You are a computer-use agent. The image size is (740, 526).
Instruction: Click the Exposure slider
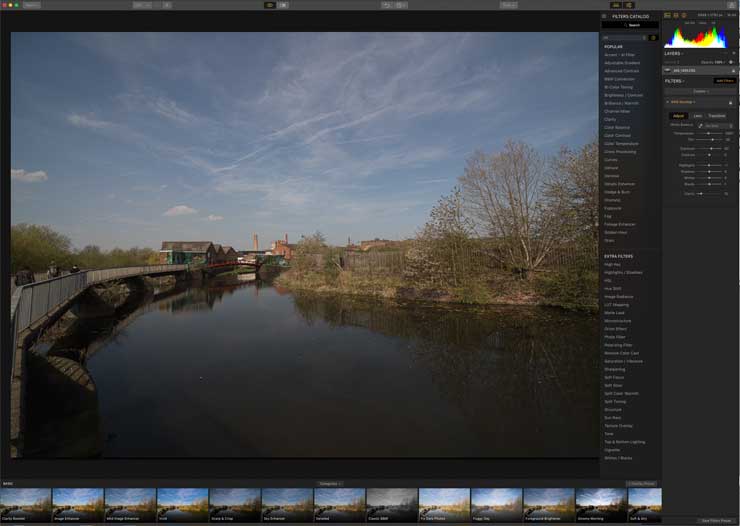tap(709, 149)
